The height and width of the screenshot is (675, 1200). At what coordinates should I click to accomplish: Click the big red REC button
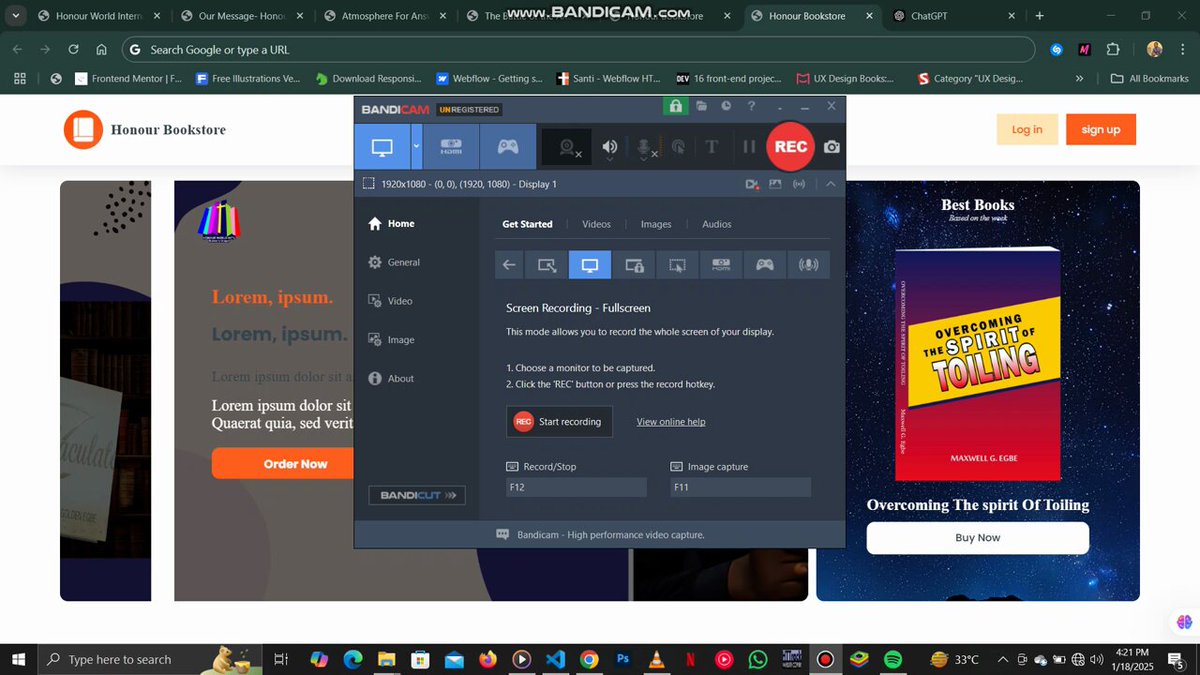791,147
